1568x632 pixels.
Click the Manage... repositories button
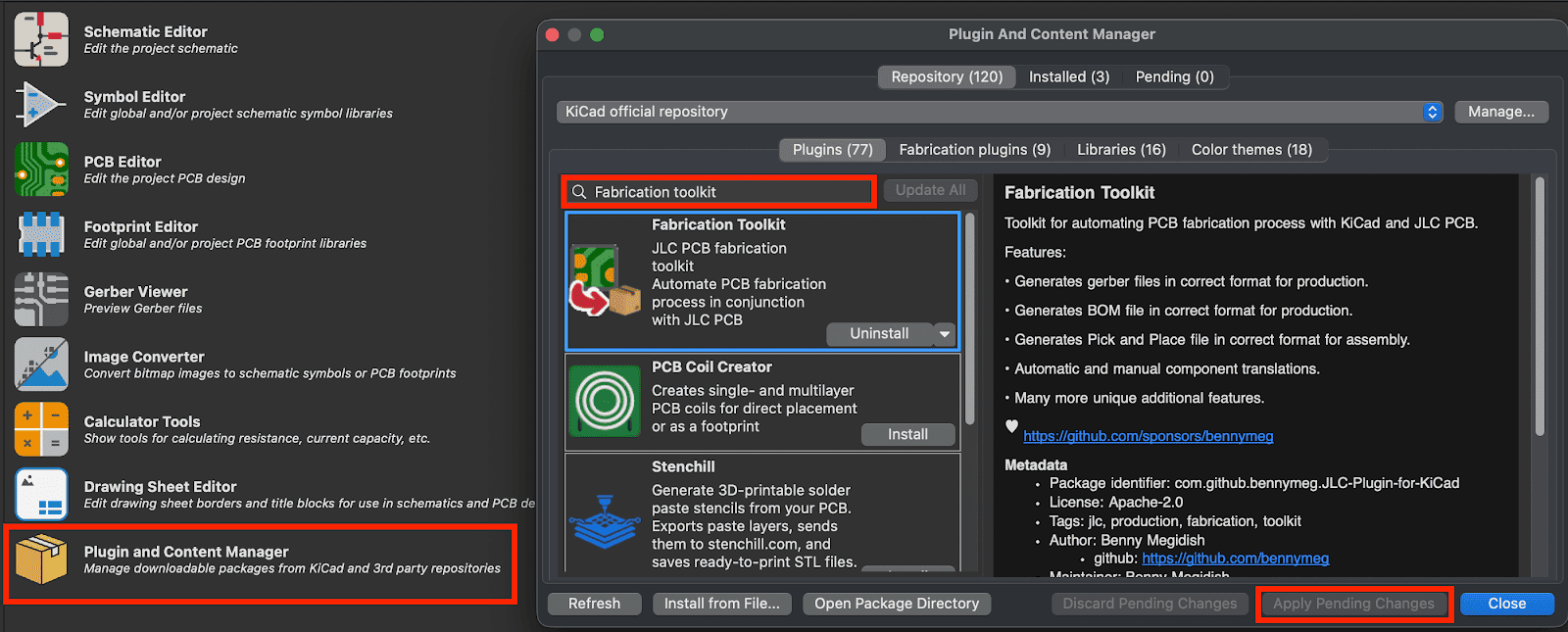(1501, 112)
